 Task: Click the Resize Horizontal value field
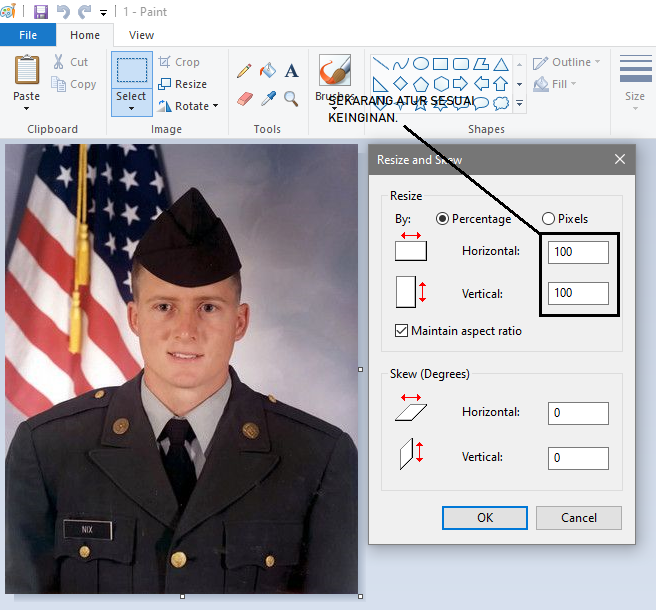tap(578, 252)
